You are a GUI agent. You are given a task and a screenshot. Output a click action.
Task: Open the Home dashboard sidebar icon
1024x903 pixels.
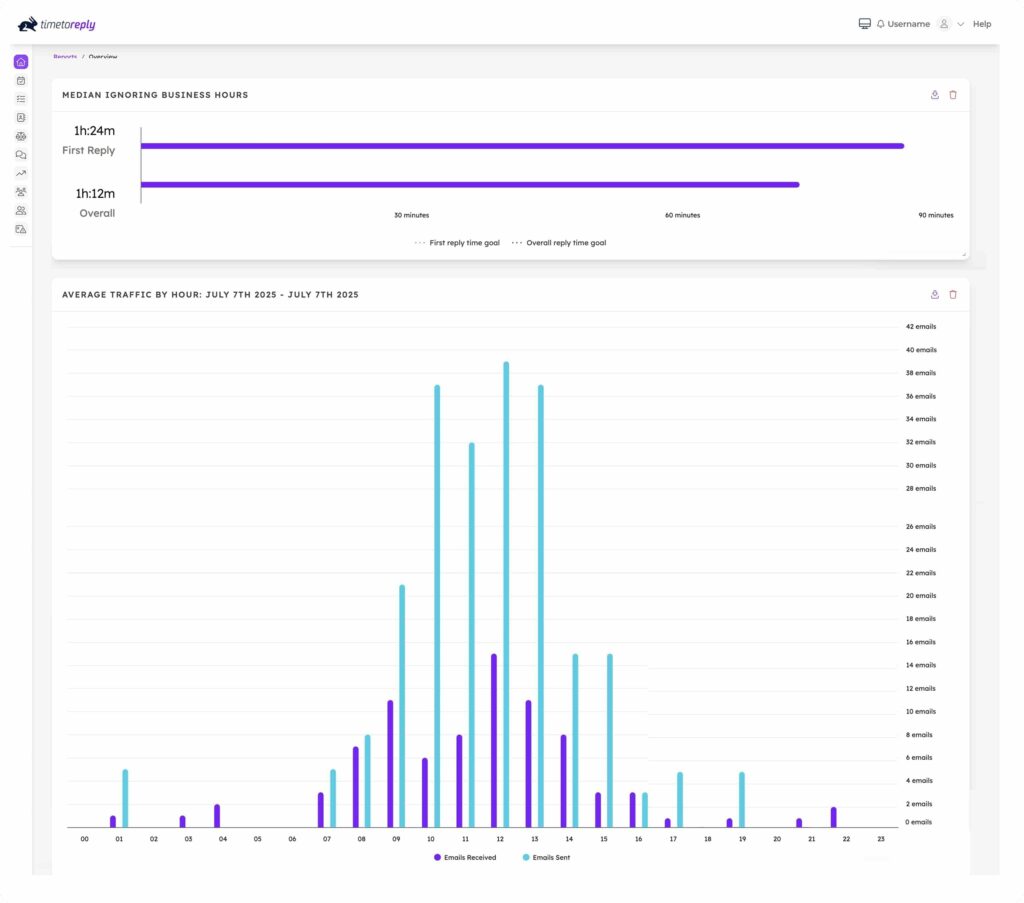[21, 62]
